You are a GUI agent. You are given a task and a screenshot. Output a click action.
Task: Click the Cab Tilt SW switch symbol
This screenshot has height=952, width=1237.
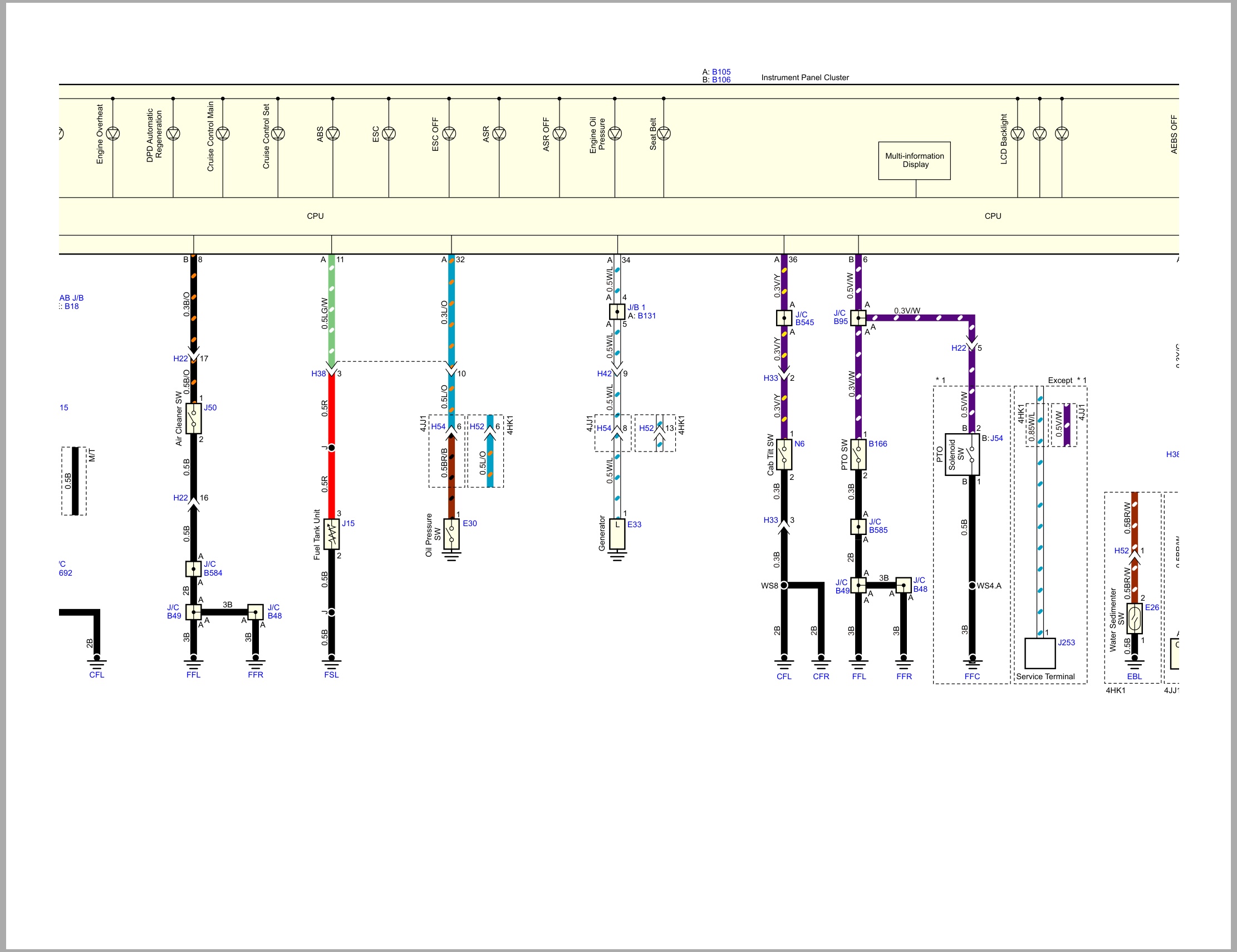[x=784, y=455]
